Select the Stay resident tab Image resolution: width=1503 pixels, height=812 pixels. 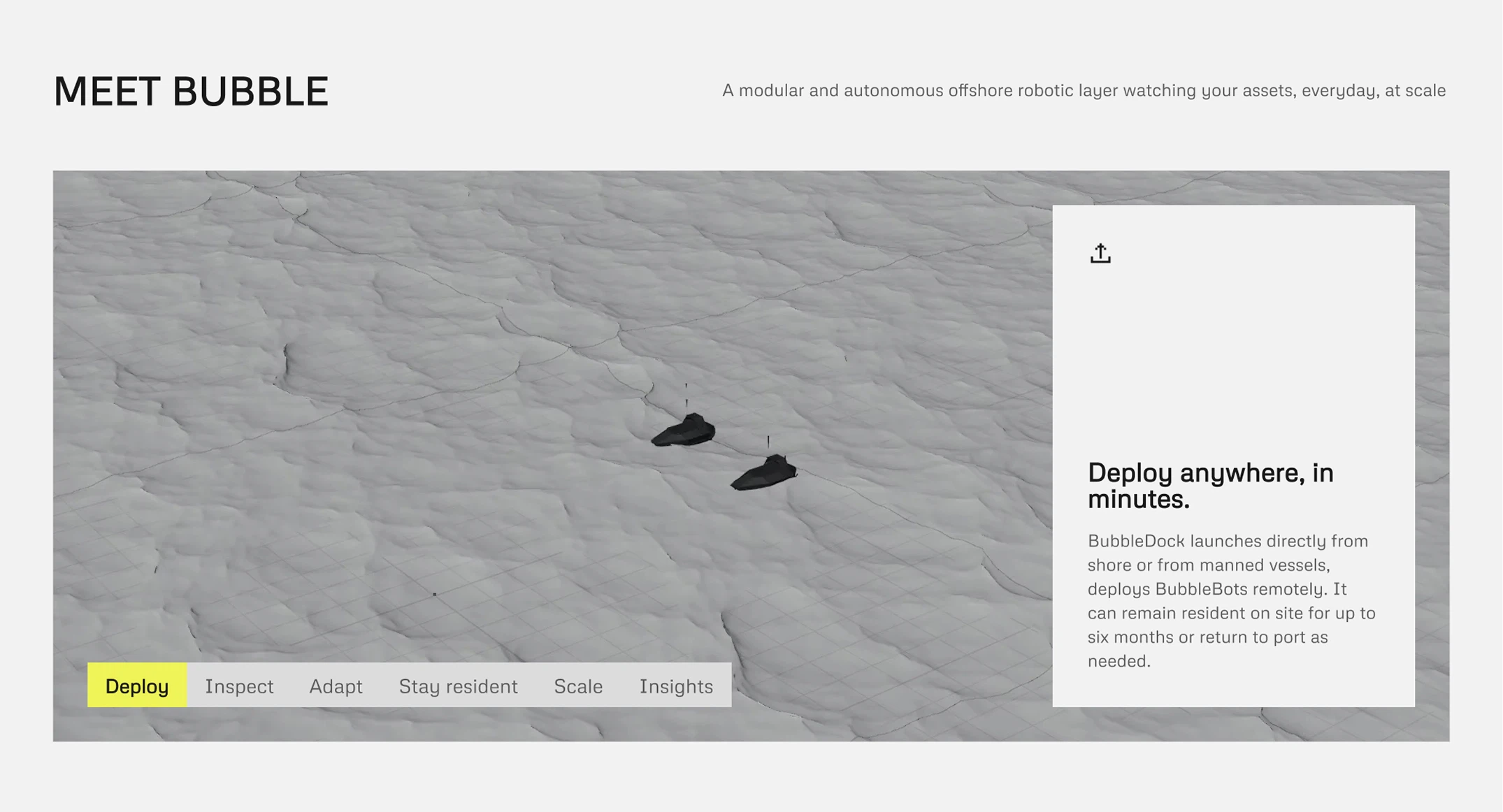click(458, 685)
